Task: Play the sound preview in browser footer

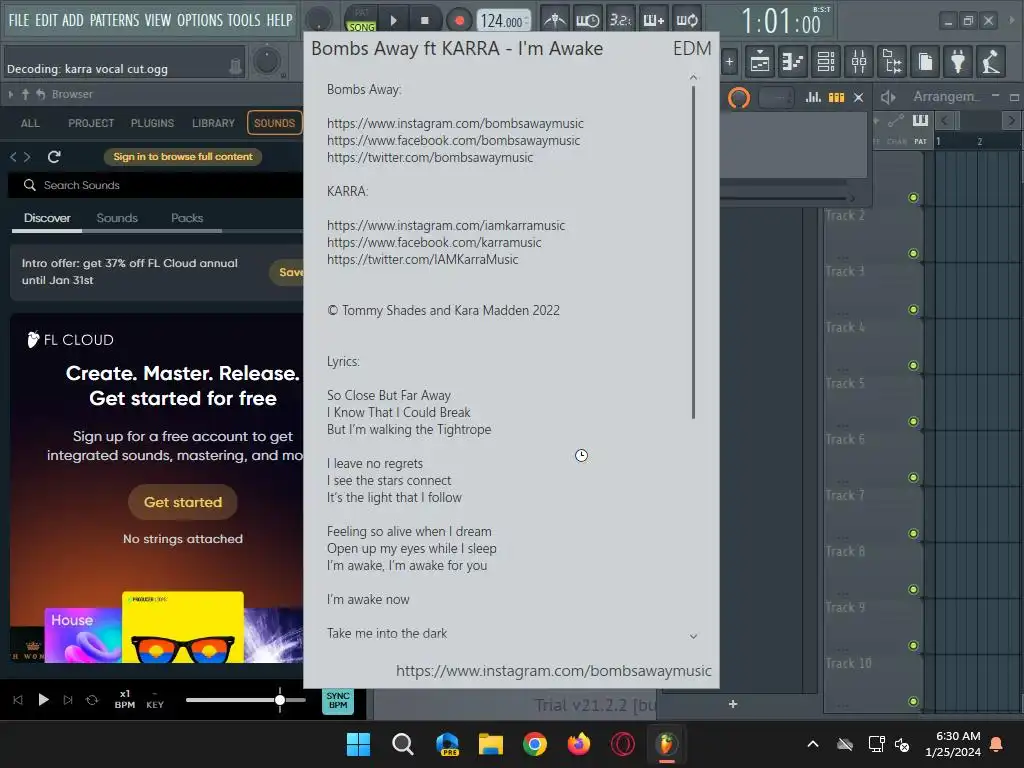Action: click(43, 699)
